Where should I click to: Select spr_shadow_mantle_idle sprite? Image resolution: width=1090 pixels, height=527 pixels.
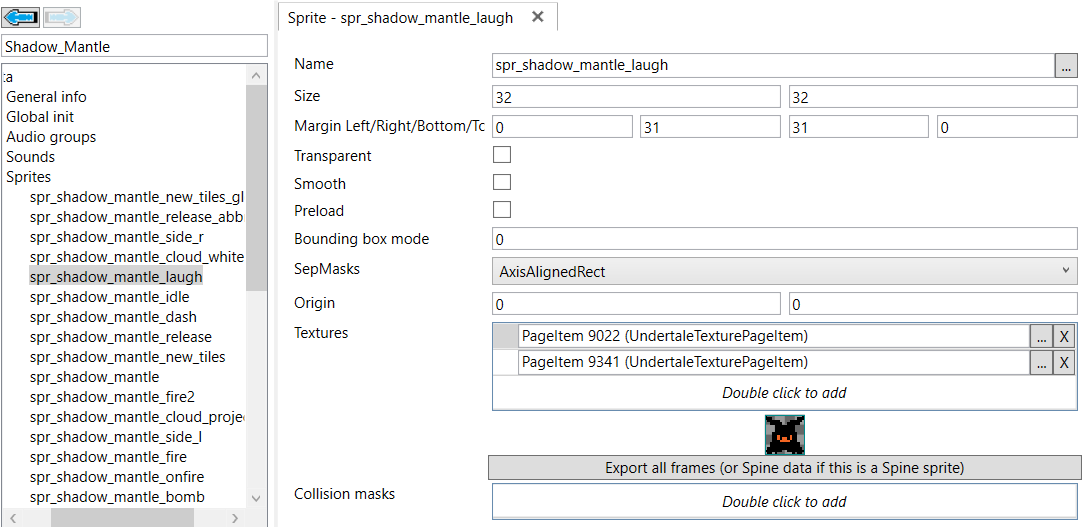(x=110, y=297)
